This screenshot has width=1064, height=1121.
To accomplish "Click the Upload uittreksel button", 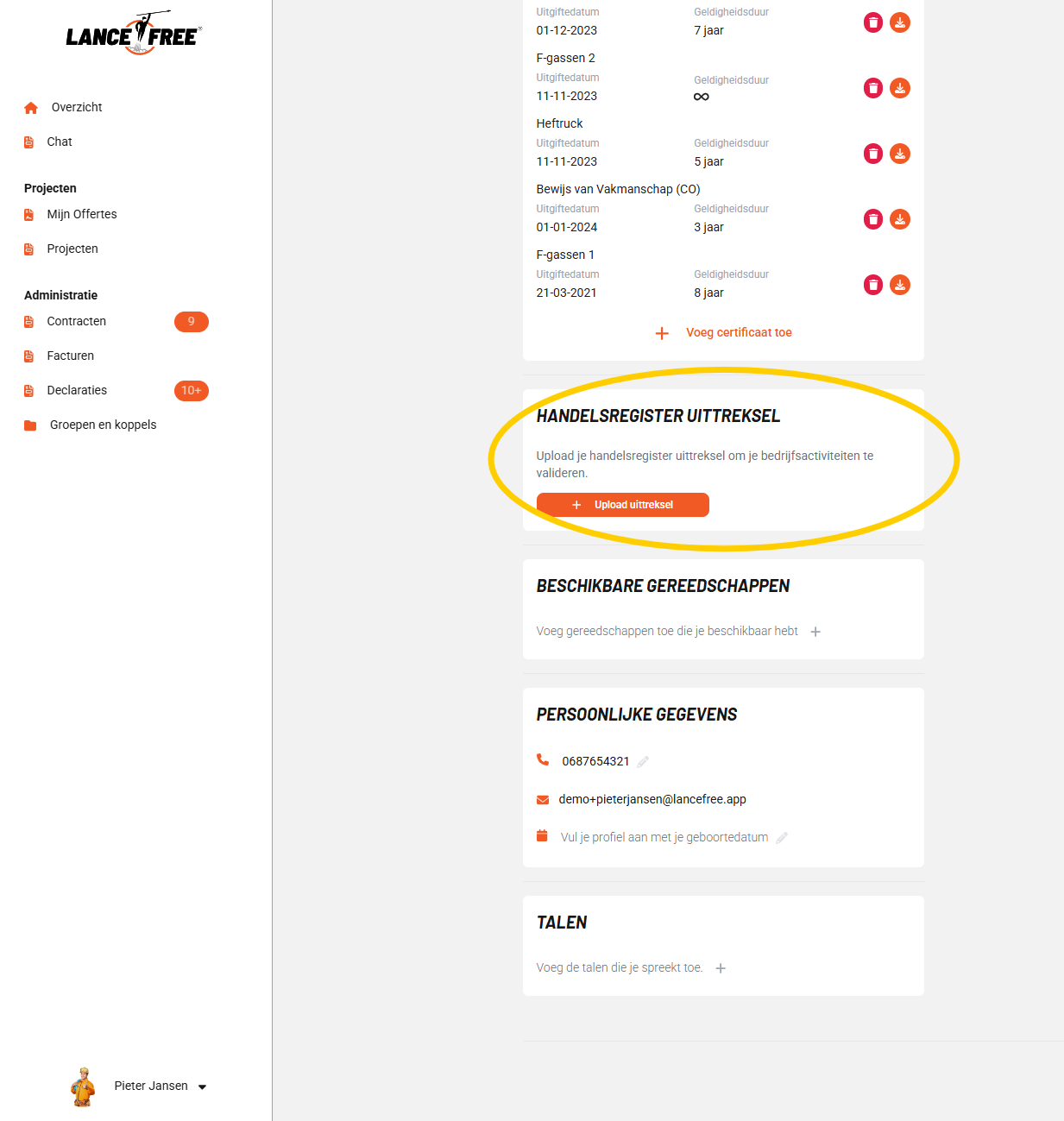I will click(x=622, y=505).
